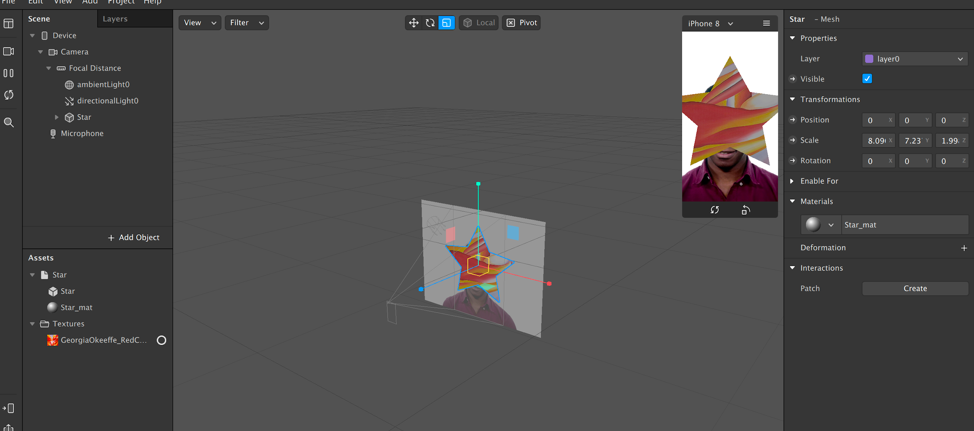Click the Star_mat material field
The image size is (974, 431).
904,225
